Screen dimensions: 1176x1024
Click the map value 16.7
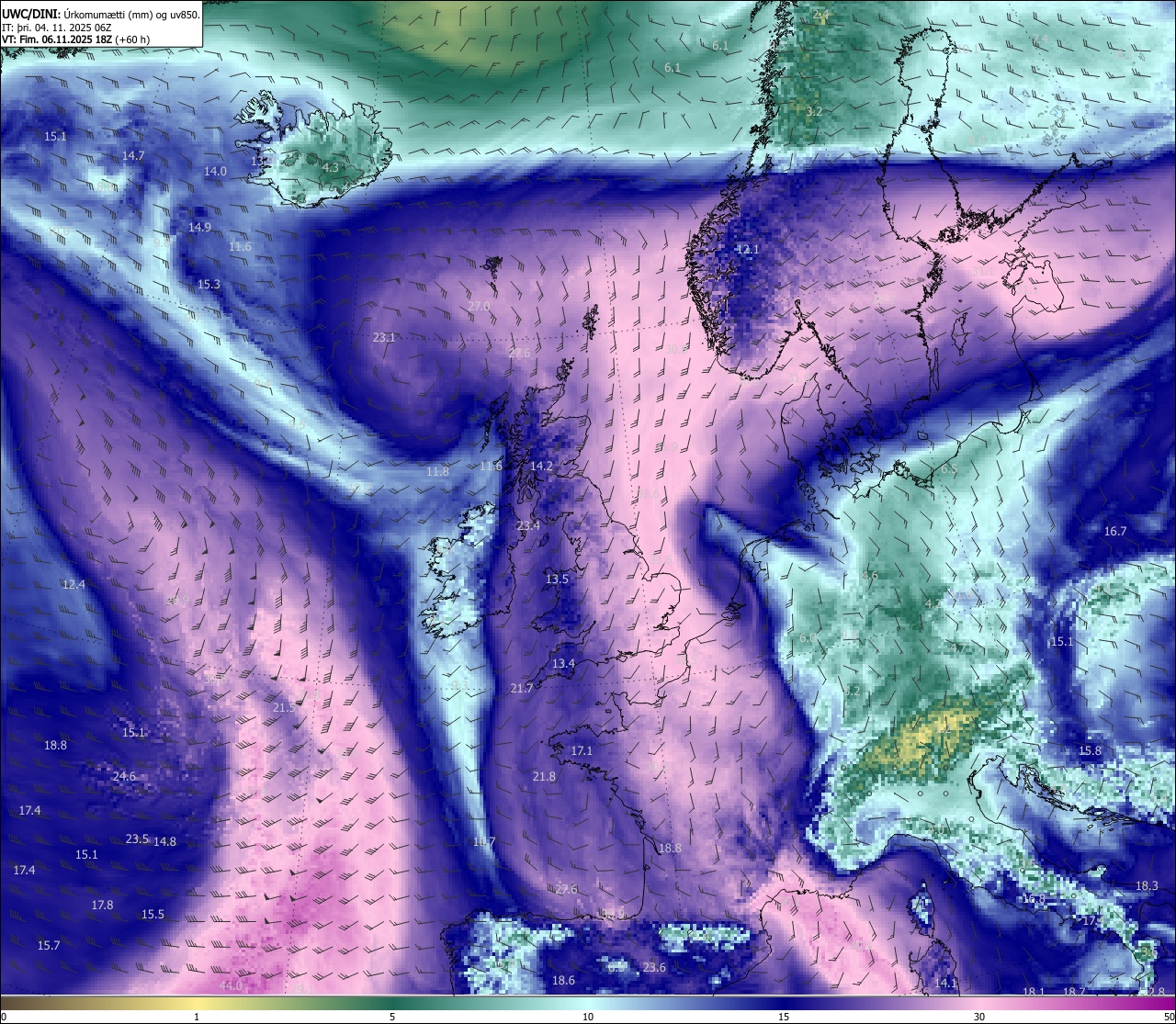click(1114, 531)
